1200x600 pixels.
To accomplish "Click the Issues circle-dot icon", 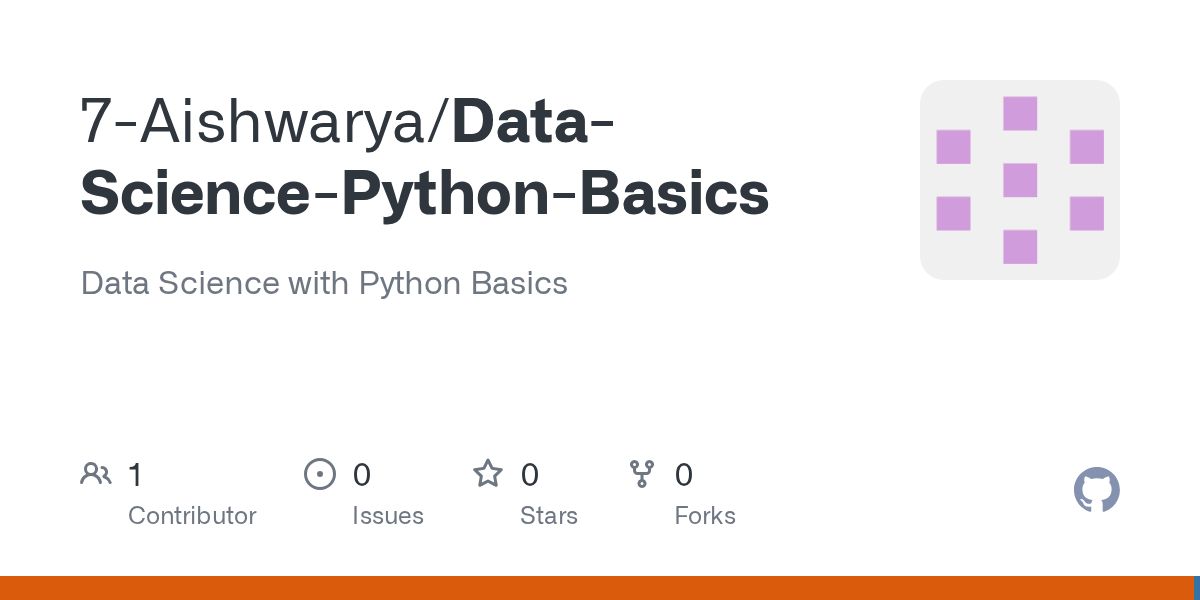I will 319,473.
